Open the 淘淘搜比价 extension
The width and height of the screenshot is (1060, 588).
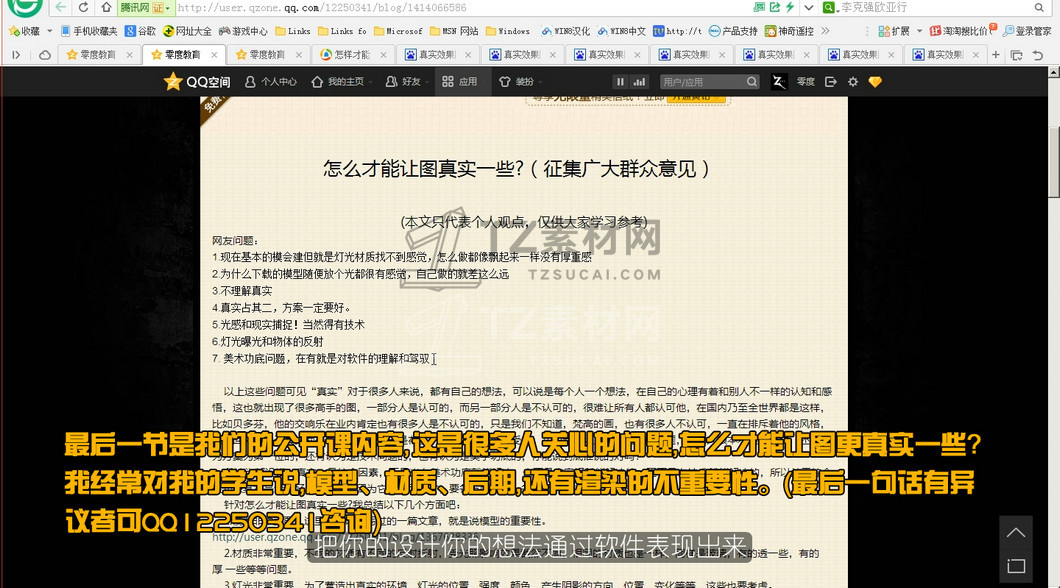[x=962, y=31]
